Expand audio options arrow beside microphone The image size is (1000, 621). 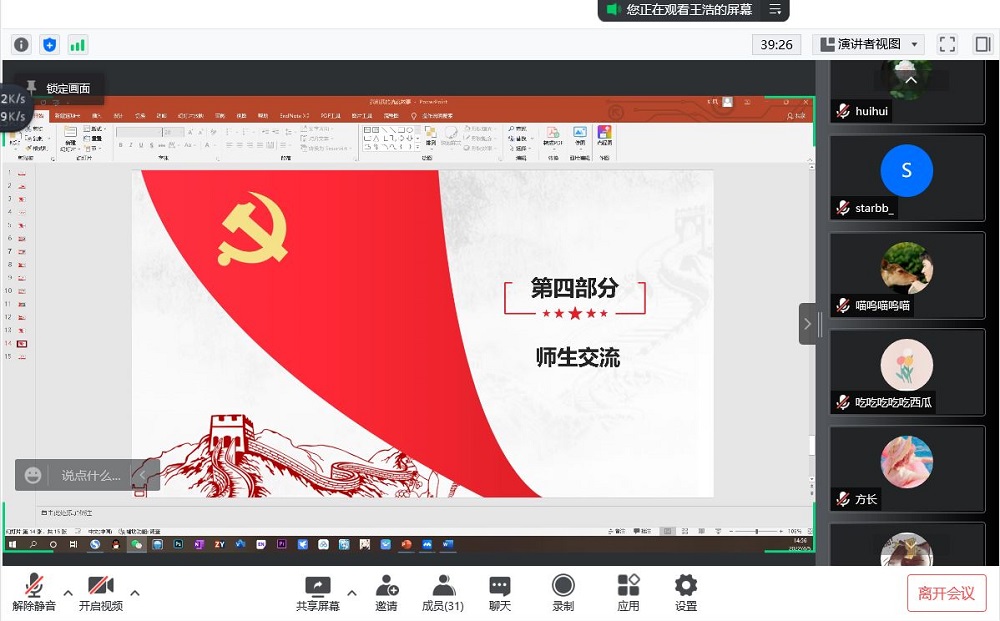coord(68,593)
